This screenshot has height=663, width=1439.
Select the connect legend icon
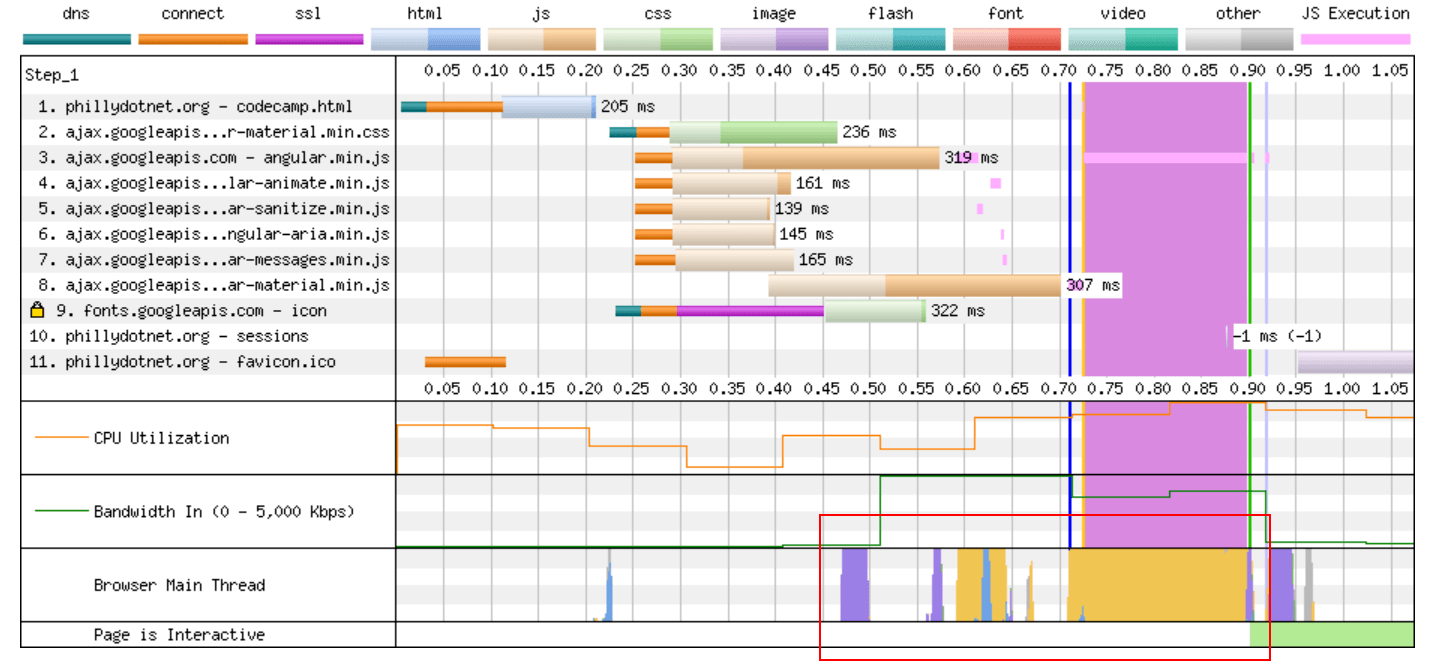click(x=192, y=36)
